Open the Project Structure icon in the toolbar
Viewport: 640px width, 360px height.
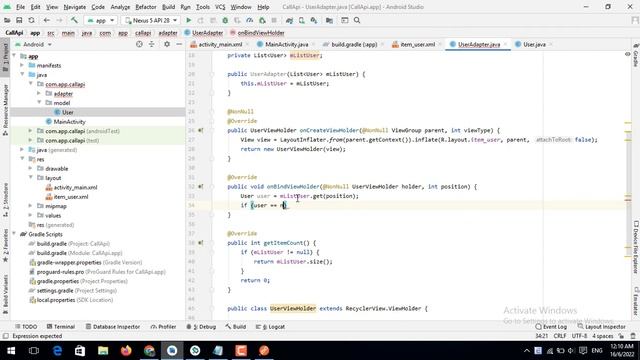coord(329,20)
